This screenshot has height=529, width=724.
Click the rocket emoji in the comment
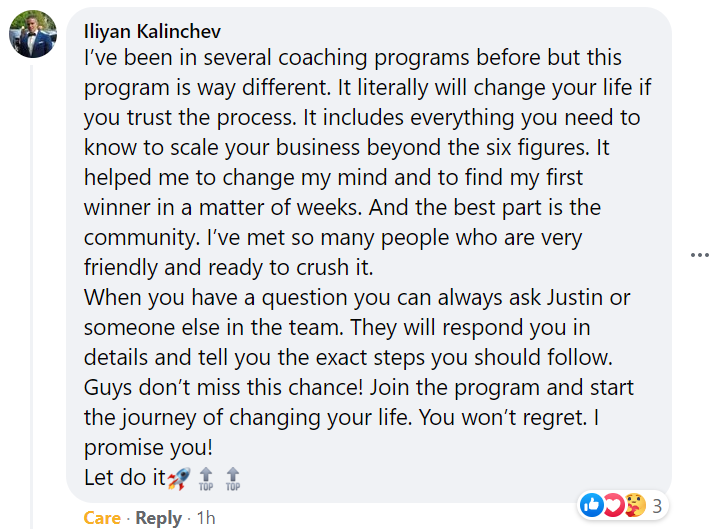(178, 478)
